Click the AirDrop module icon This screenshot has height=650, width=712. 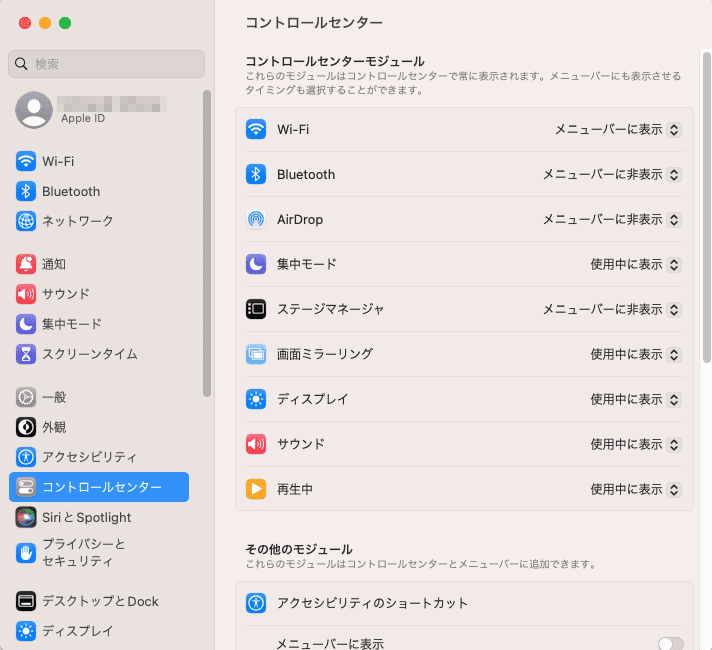tap(256, 219)
